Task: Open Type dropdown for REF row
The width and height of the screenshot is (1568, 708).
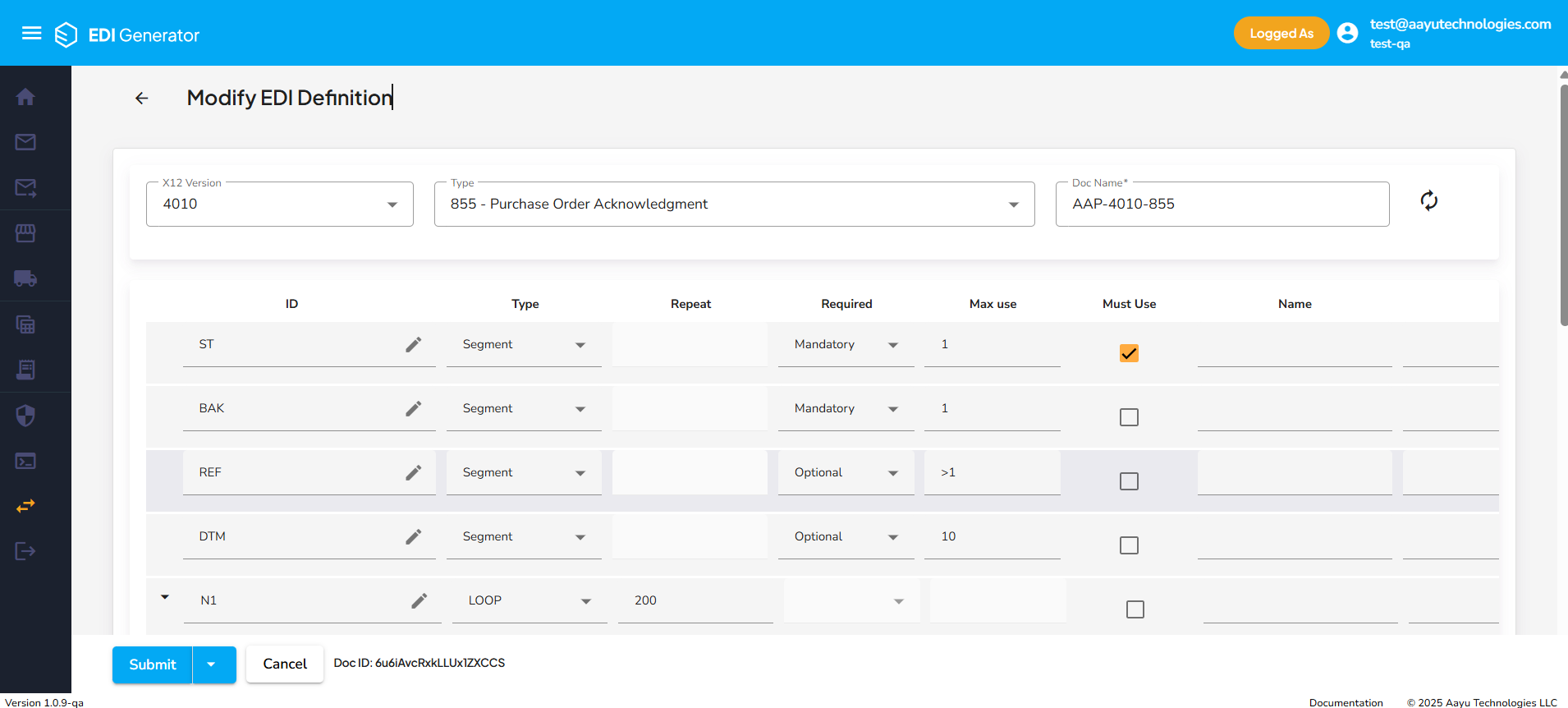Action: pos(524,472)
